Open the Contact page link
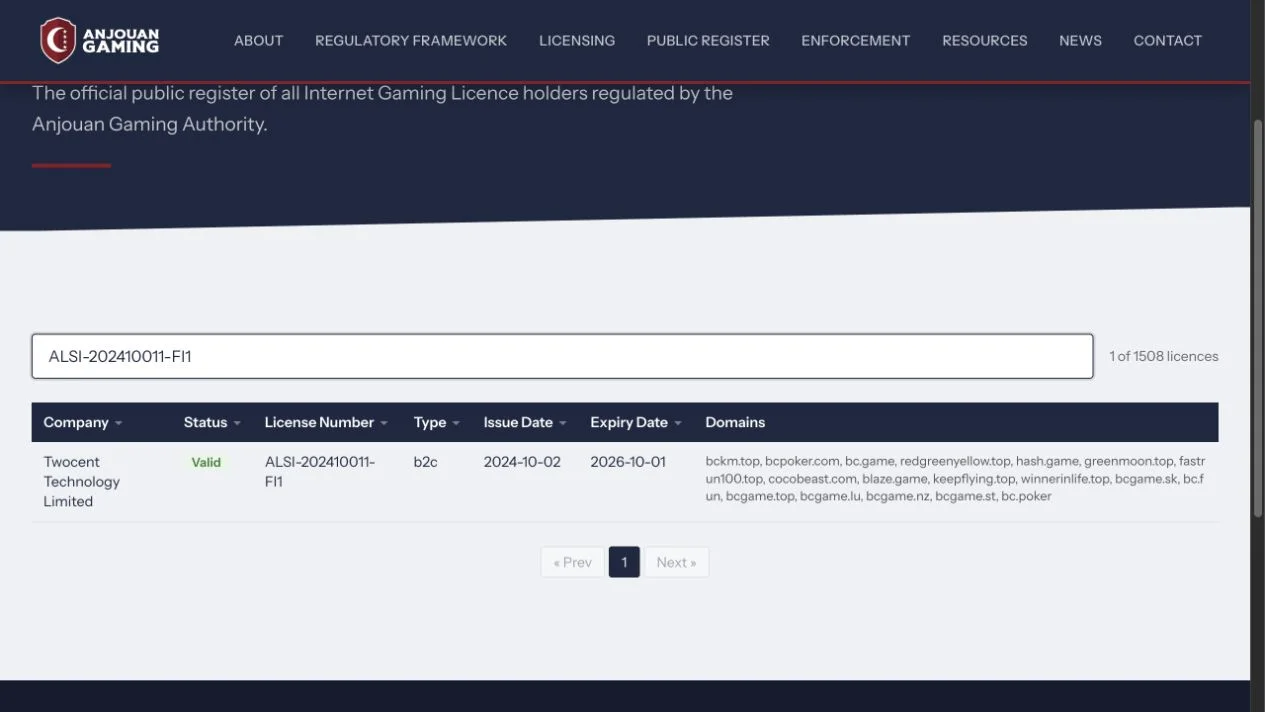 pyautogui.click(x=1167, y=41)
